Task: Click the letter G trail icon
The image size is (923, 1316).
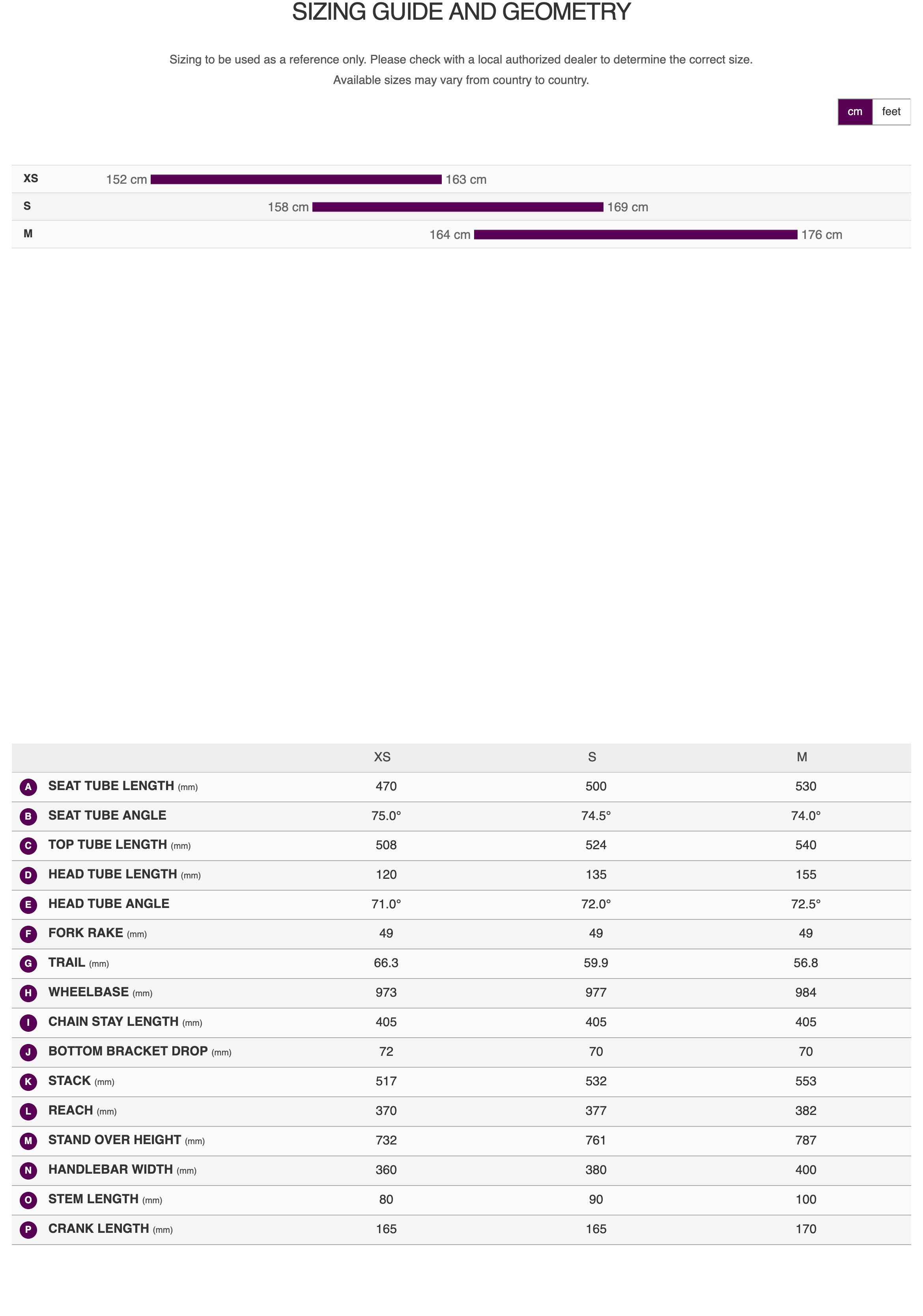Action: [28, 964]
